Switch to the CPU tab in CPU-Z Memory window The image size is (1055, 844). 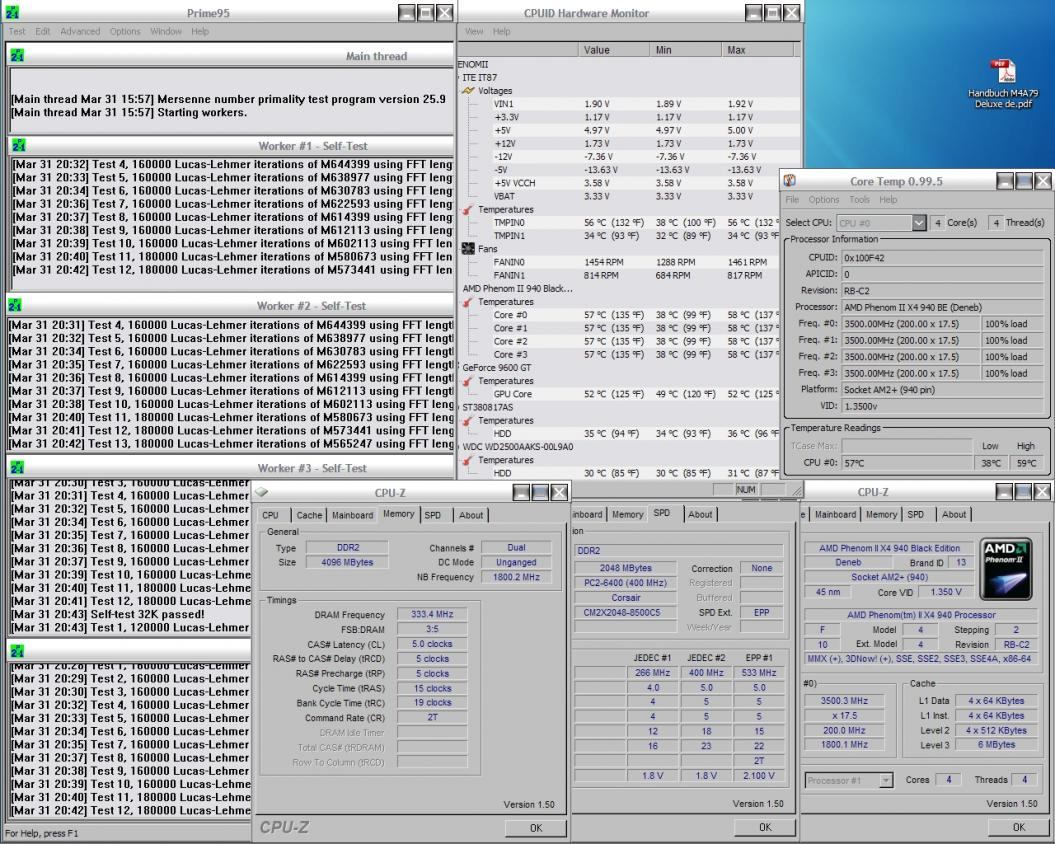[270, 515]
